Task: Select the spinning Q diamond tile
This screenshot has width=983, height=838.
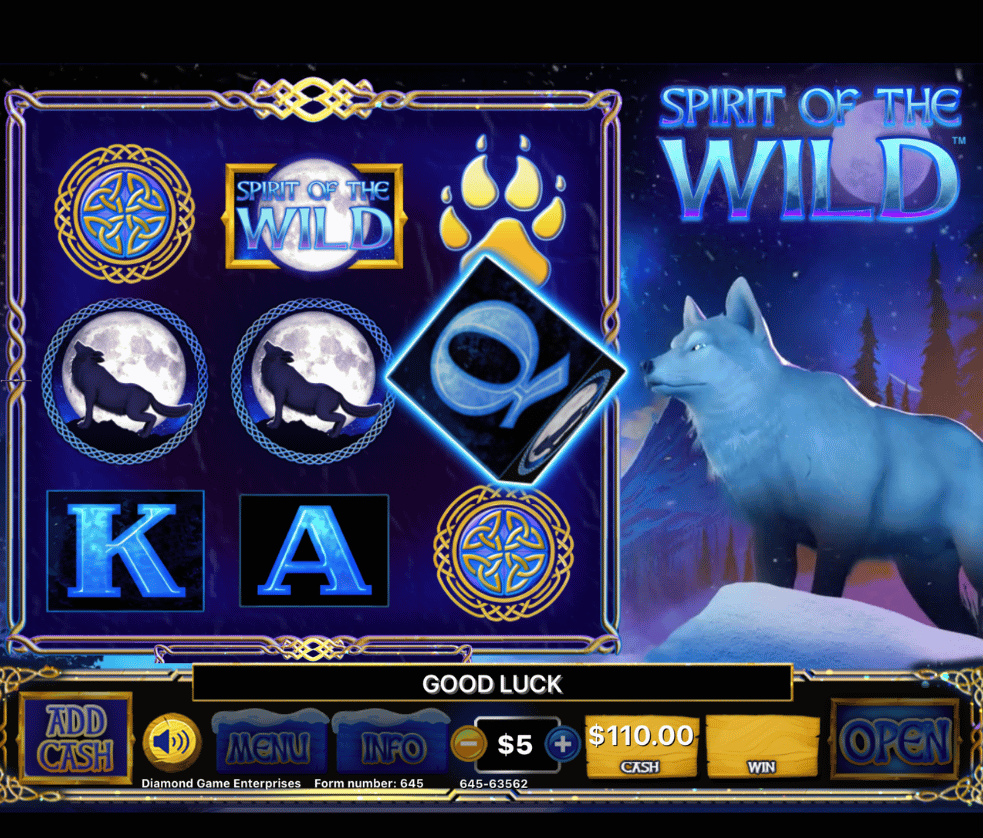Action: tap(505, 370)
